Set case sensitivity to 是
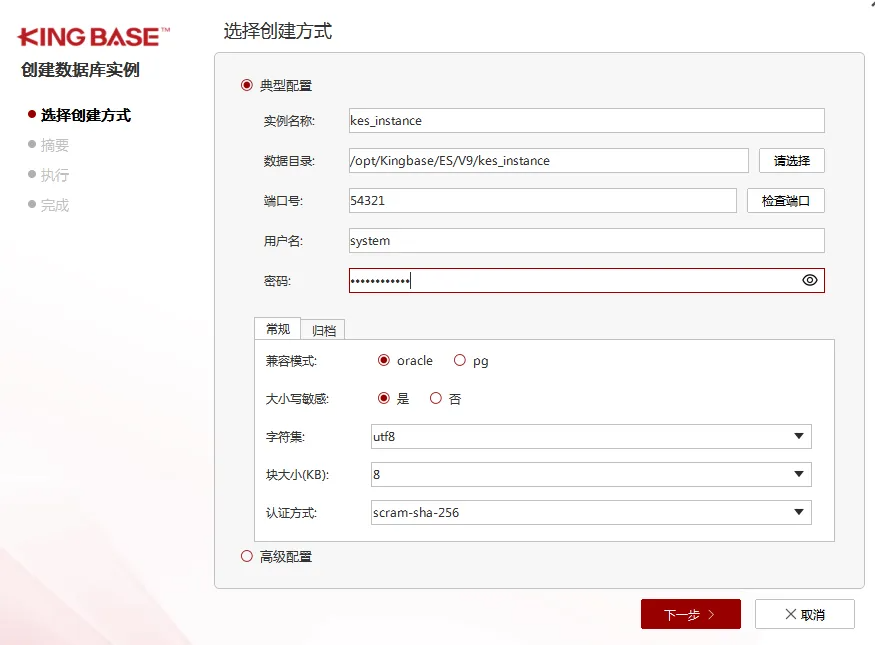 click(384, 398)
